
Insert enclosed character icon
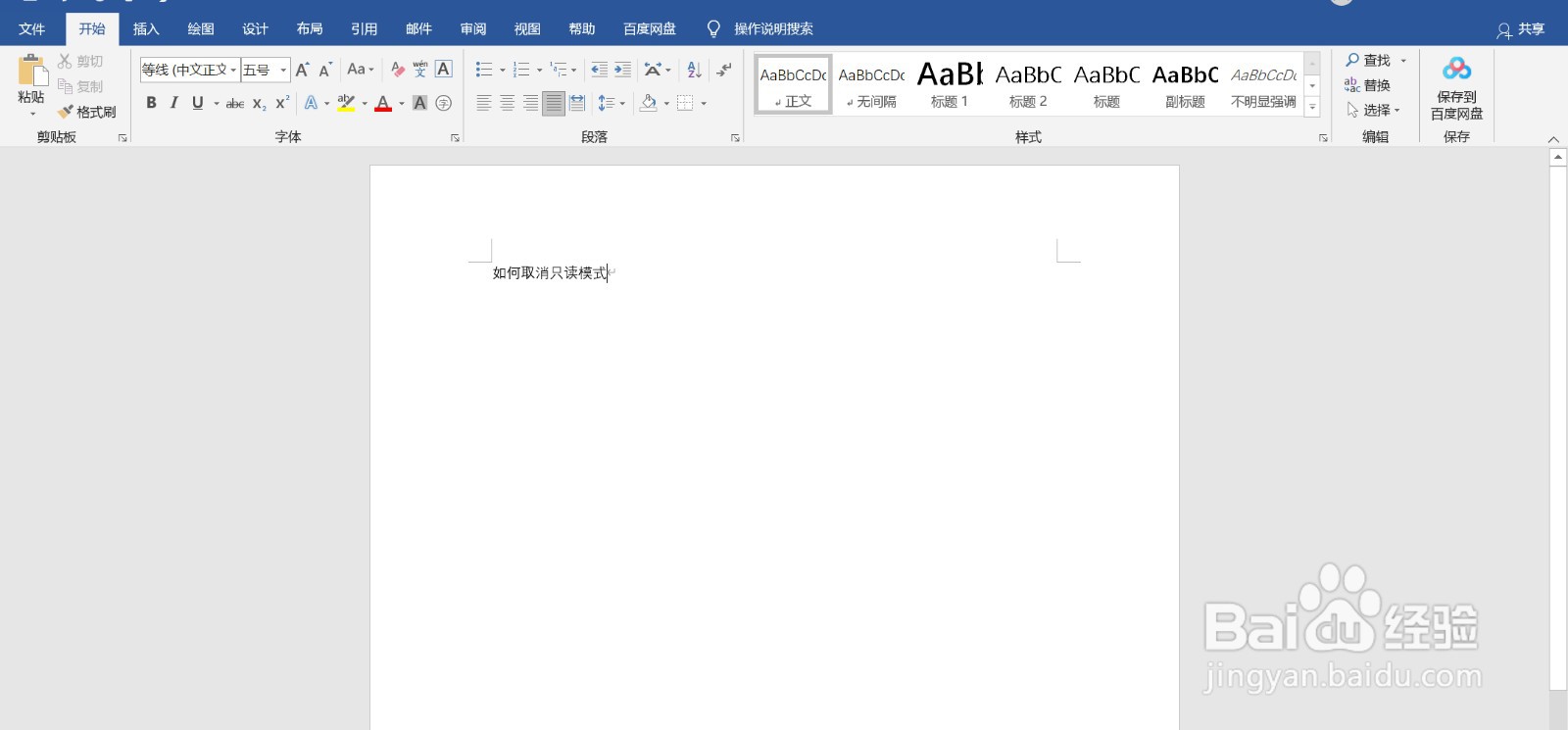pyautogui.click(x=443, y=103)
